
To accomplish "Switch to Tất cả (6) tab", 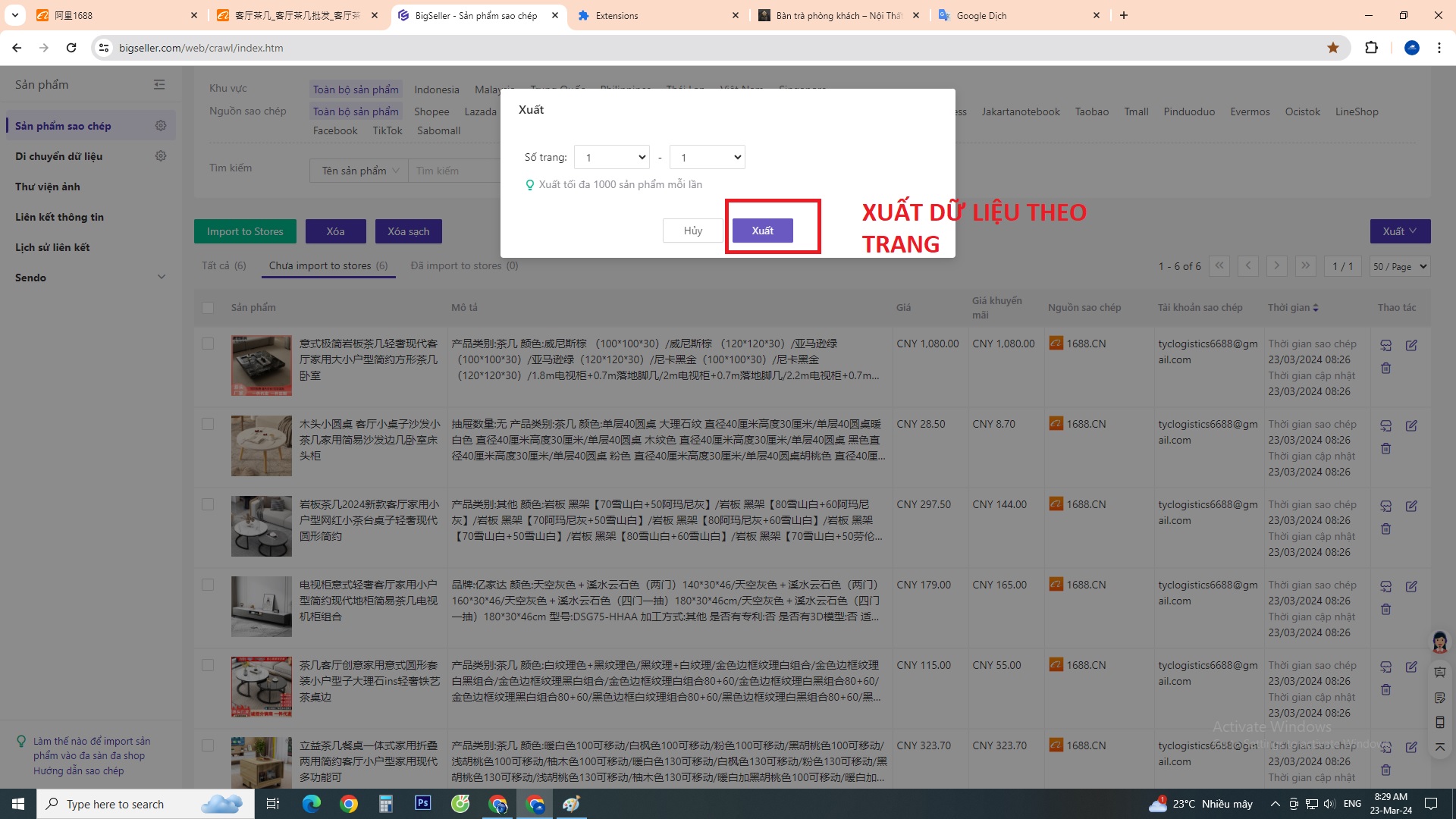I will click(224, 265).
